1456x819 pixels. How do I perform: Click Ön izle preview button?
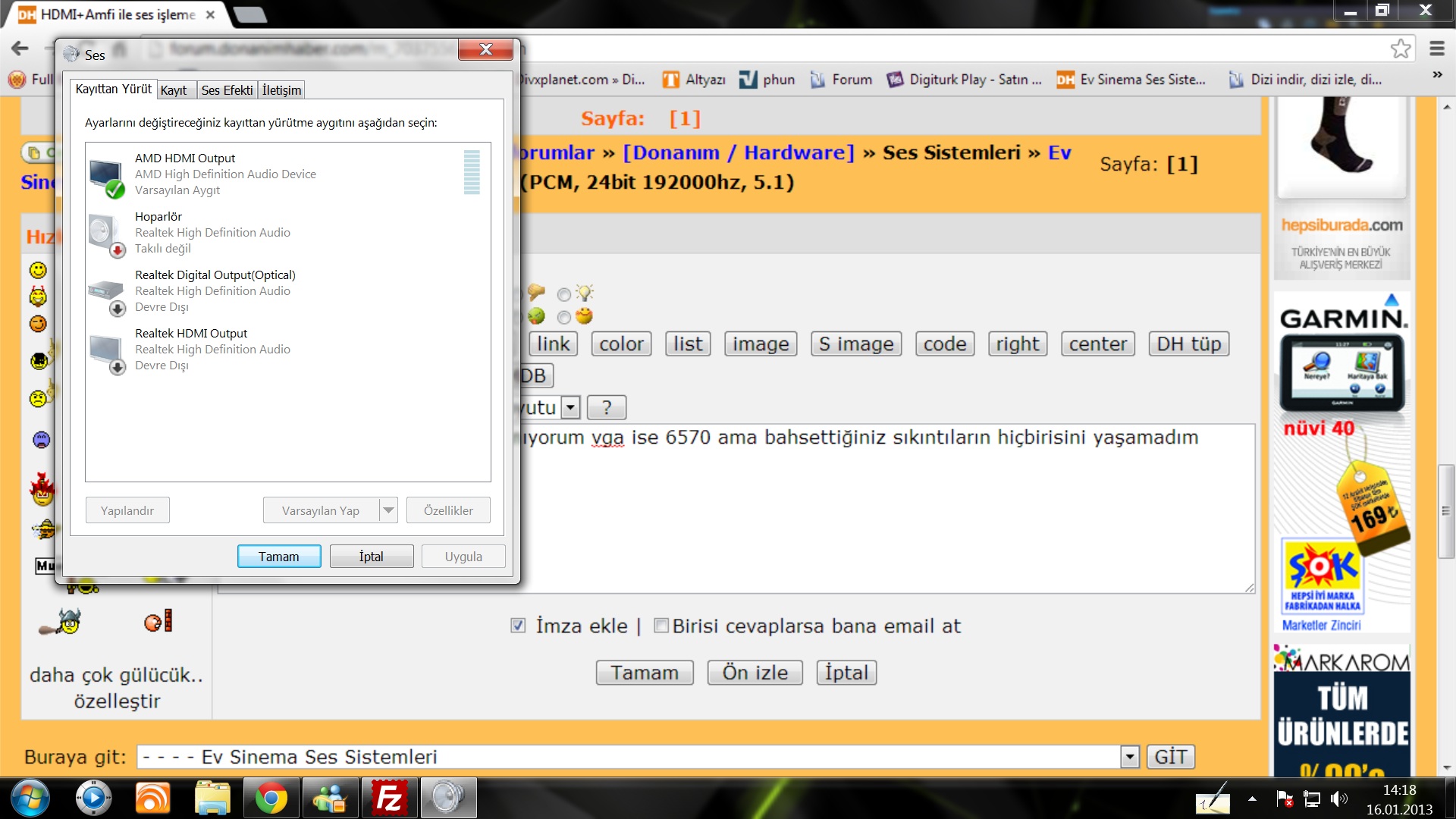755,673
